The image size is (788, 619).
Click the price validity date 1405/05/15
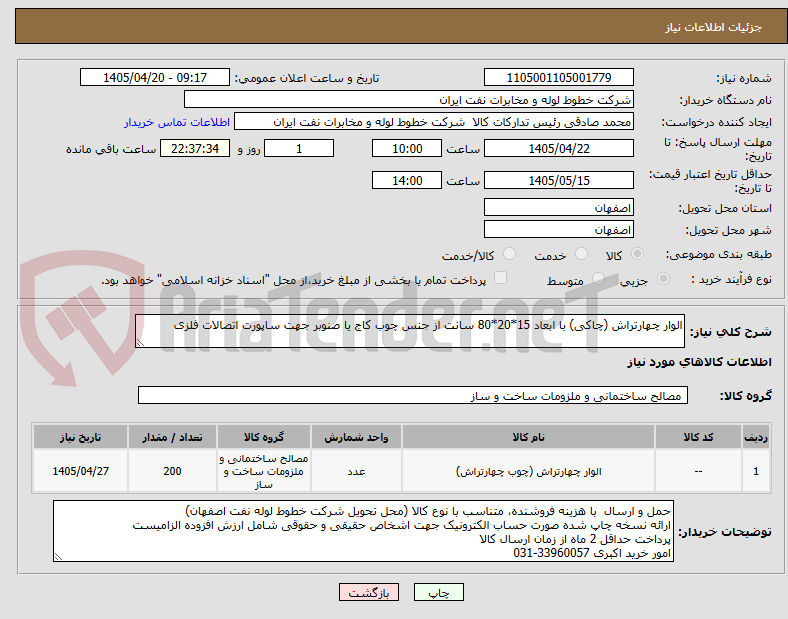click(558, 180)
